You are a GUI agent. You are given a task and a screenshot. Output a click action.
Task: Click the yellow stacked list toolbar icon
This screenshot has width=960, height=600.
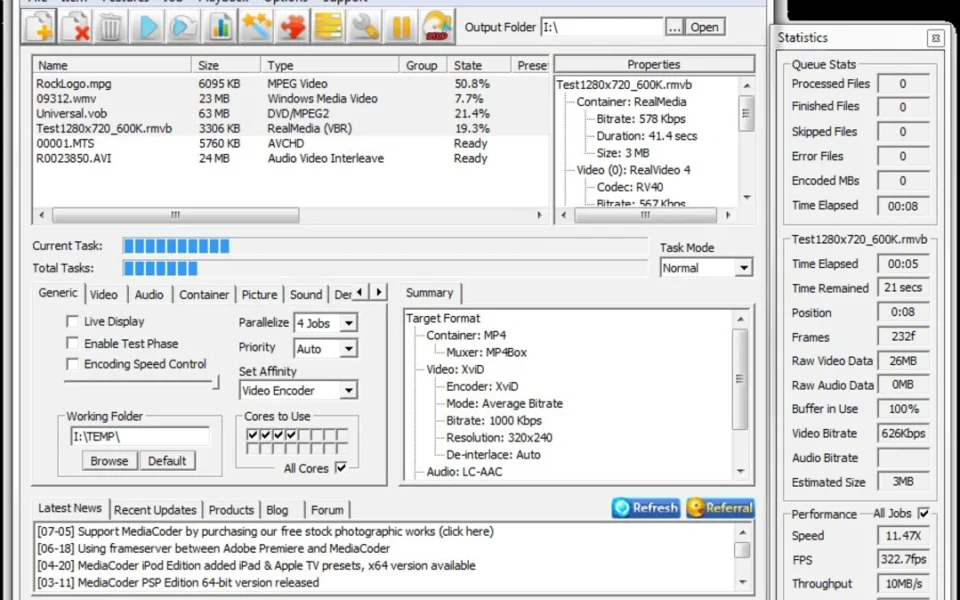[x=328, y=27]
